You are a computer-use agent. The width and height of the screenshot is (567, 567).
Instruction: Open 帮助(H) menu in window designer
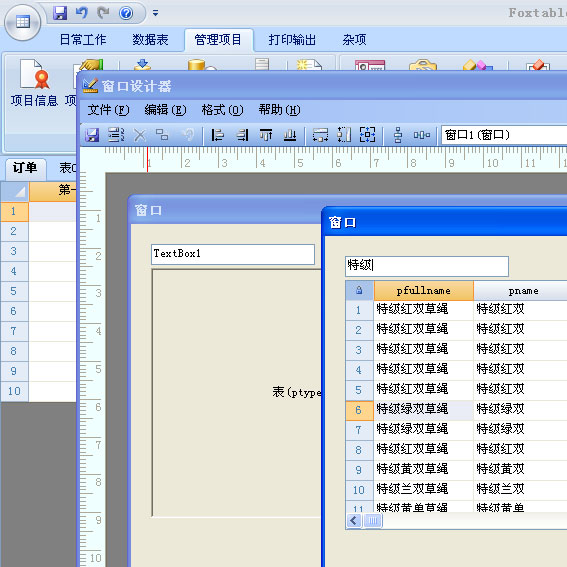[x=280, y=110]
